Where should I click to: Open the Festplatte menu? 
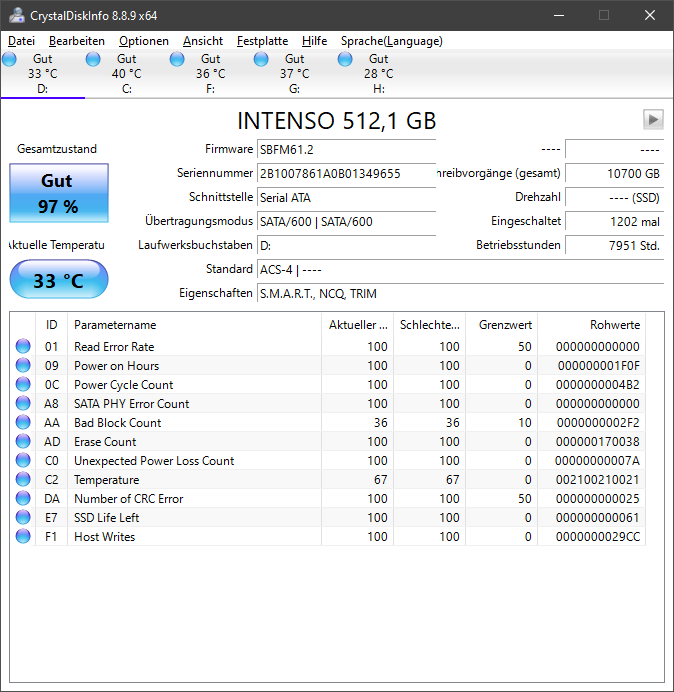262,41
